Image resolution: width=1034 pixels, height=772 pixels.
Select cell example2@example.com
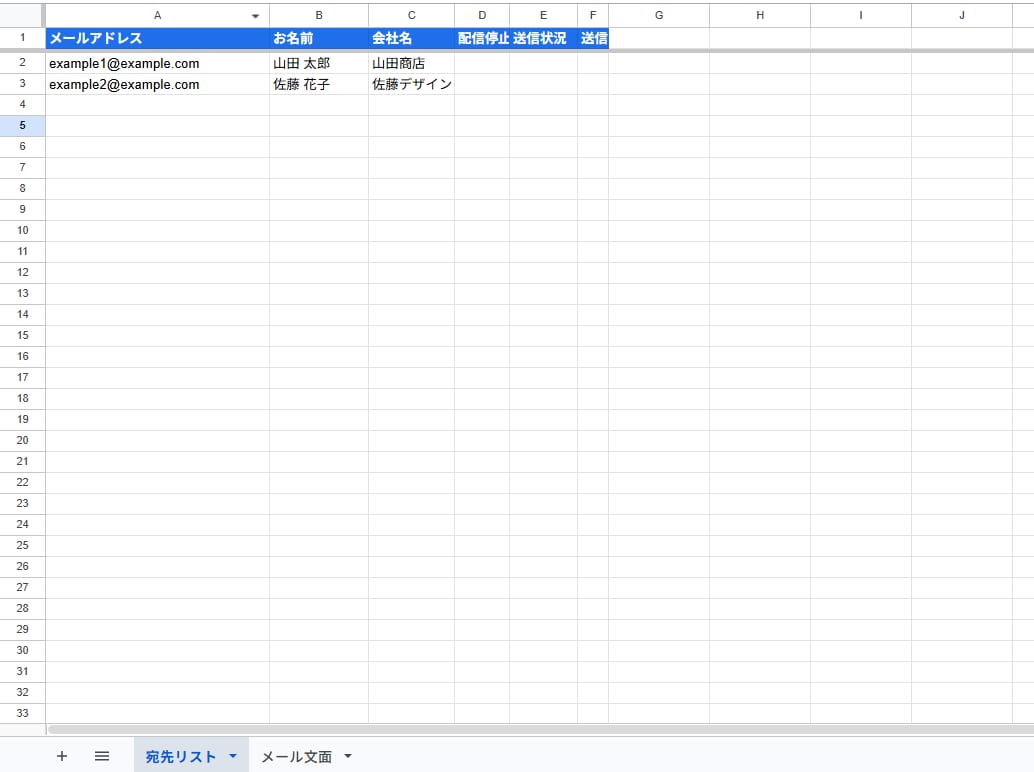pos(158,84)
